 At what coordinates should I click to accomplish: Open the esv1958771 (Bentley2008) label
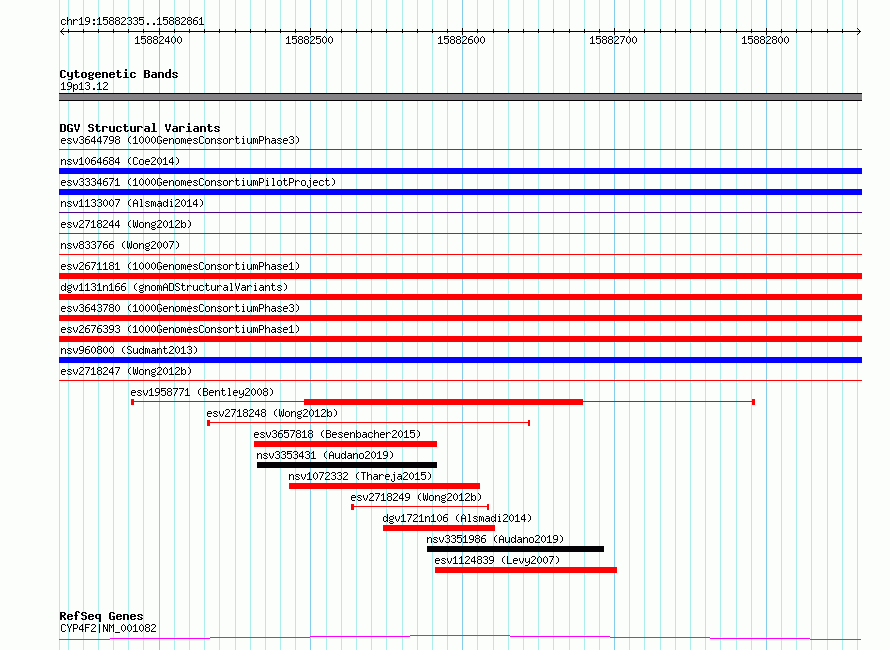202,392
